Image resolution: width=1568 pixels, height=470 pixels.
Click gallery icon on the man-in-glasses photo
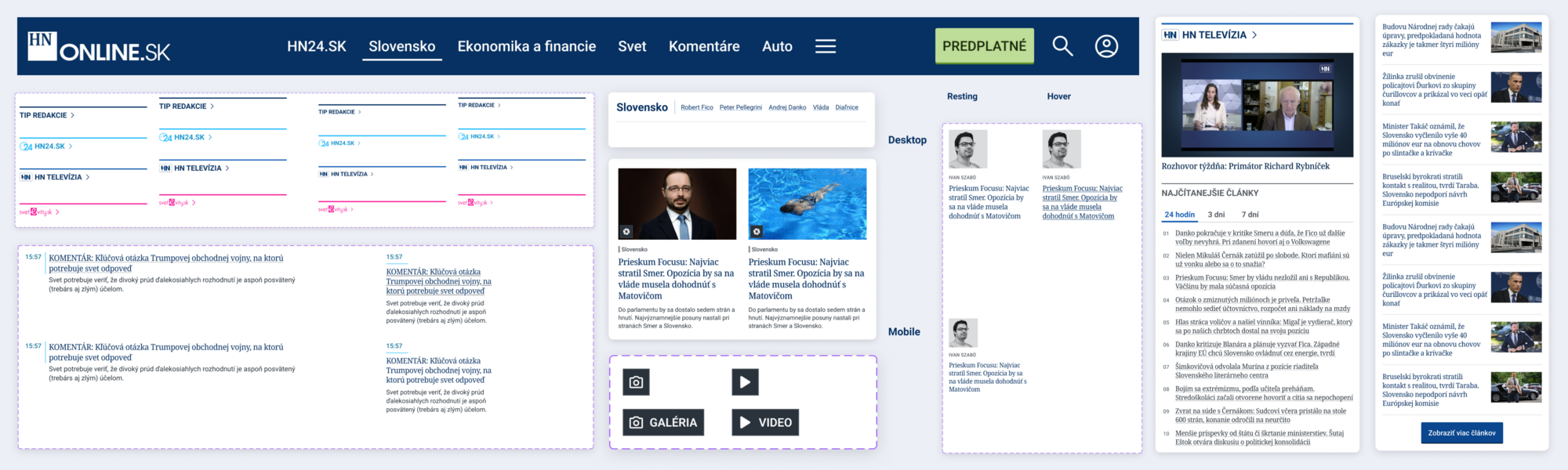click(x=626, y=232)
